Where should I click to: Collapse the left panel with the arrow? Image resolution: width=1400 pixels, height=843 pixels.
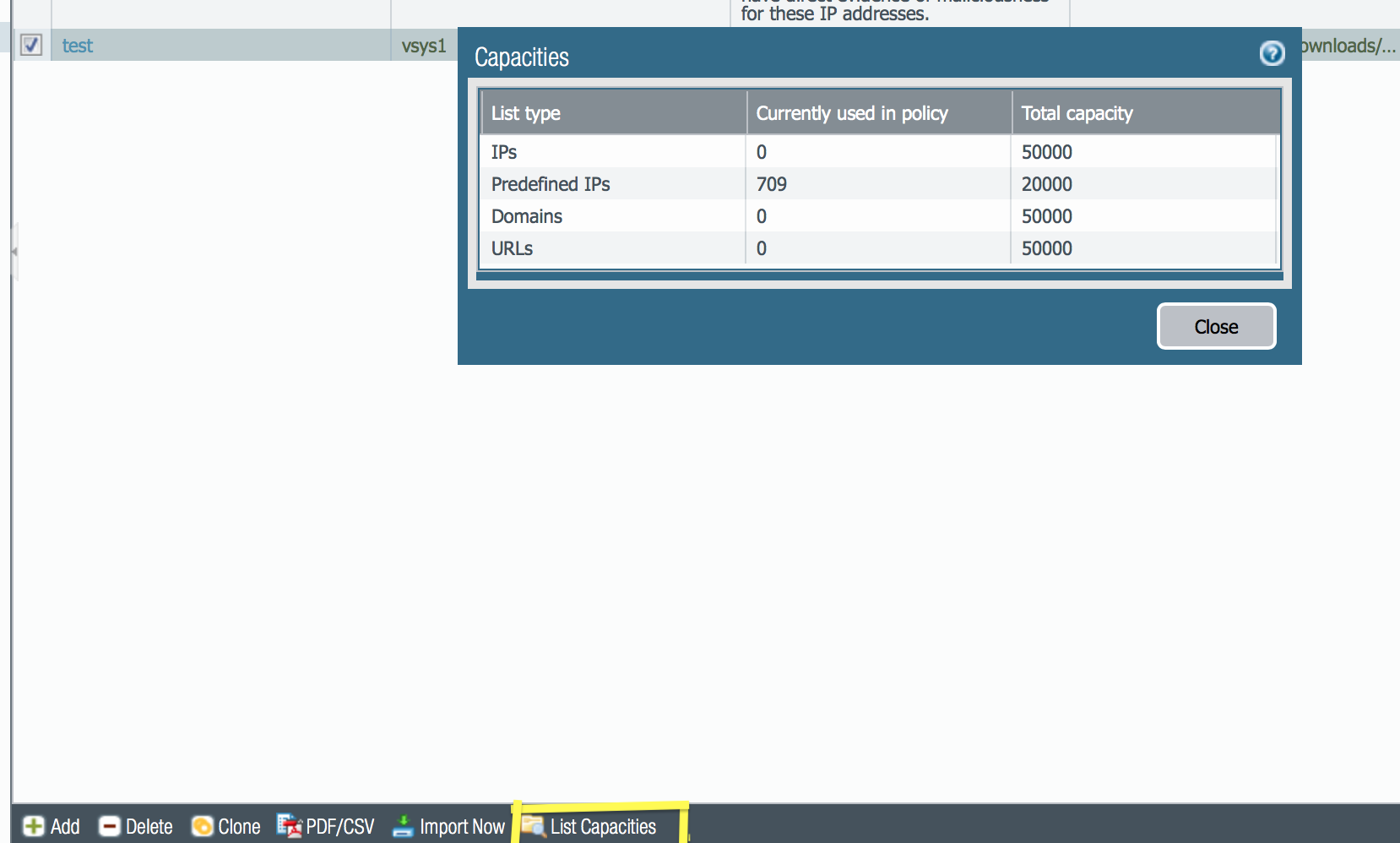[14, 251]
